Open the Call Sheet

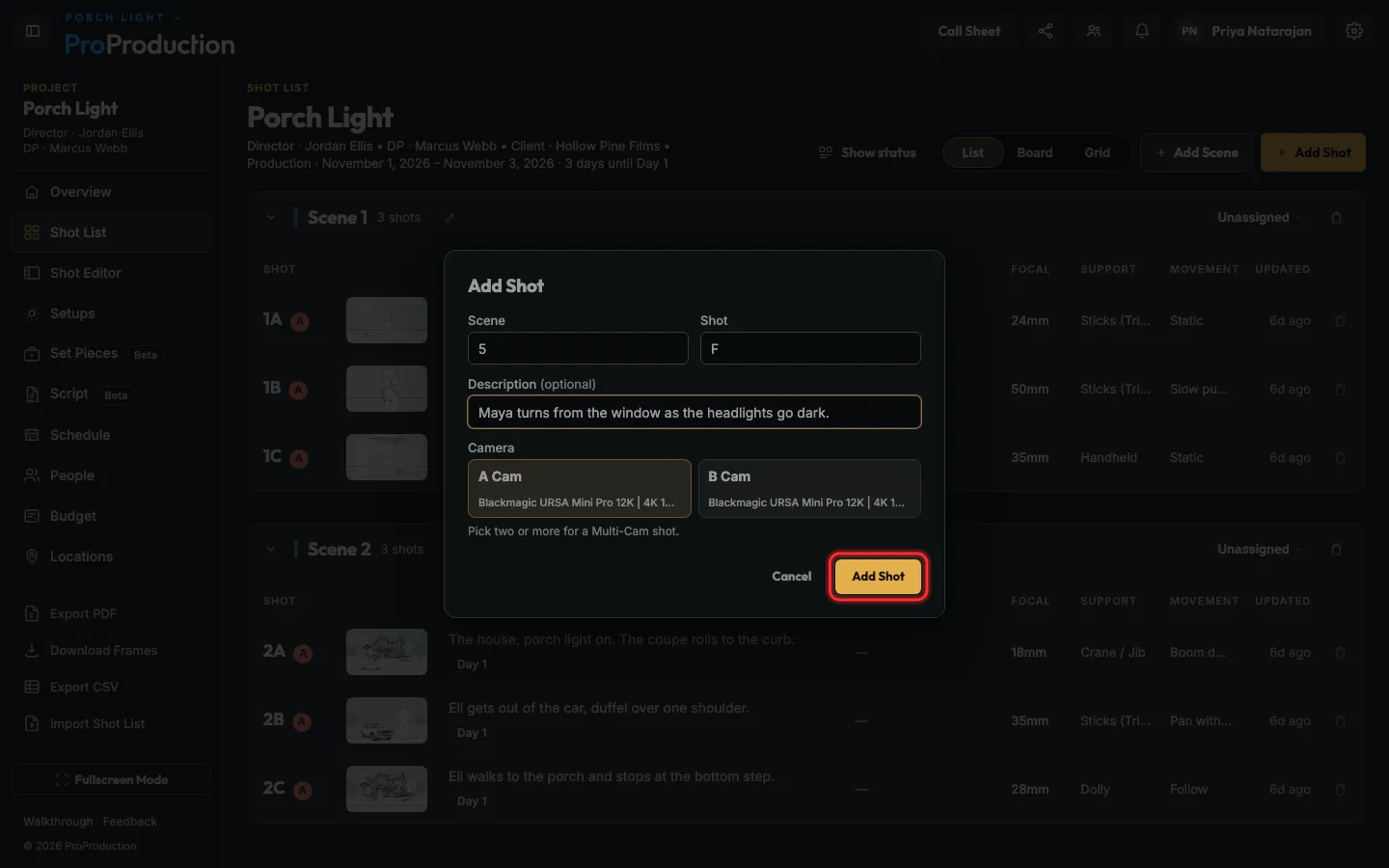(968, 31)
